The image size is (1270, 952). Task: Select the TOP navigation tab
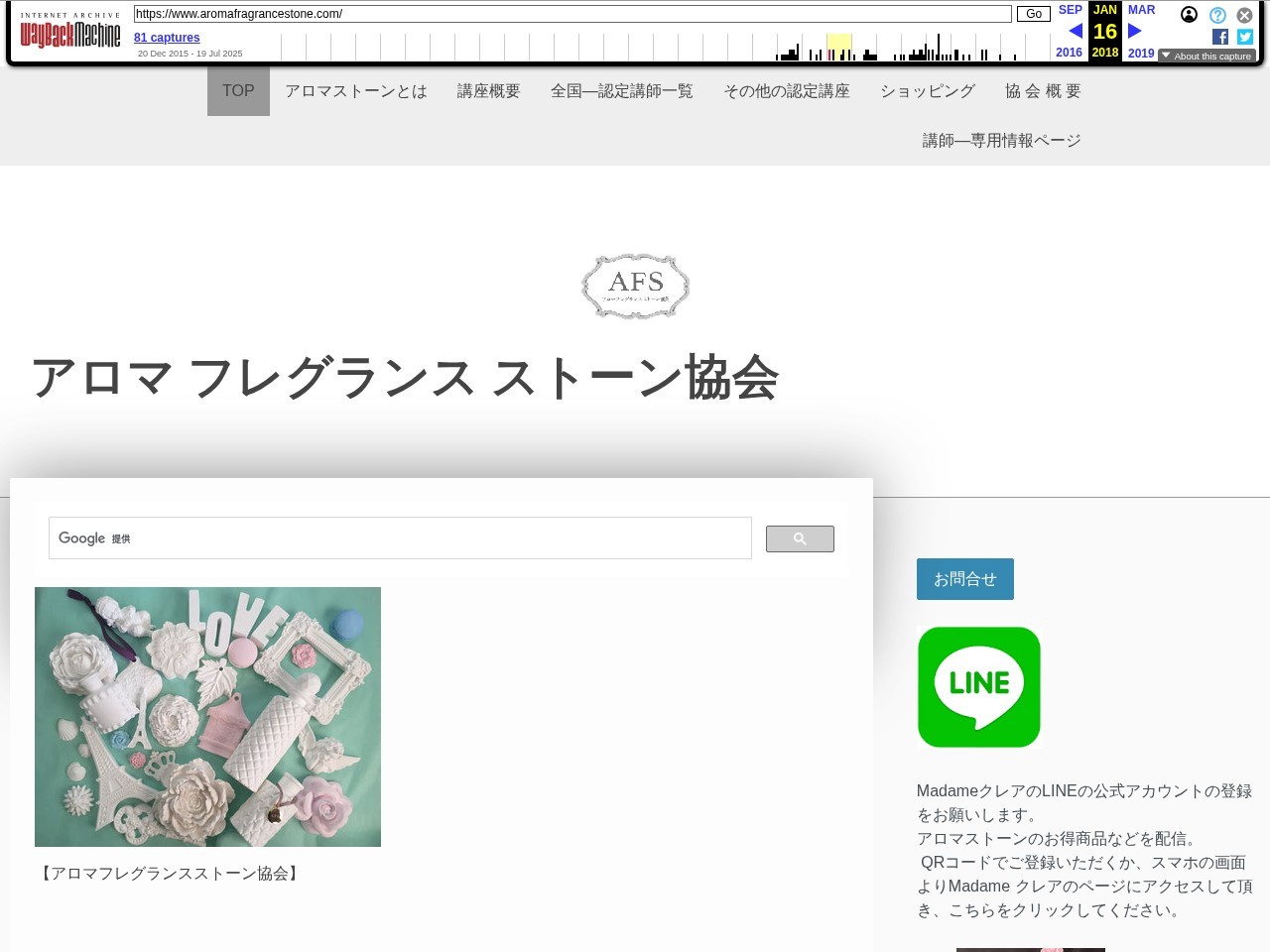point(238,91)
